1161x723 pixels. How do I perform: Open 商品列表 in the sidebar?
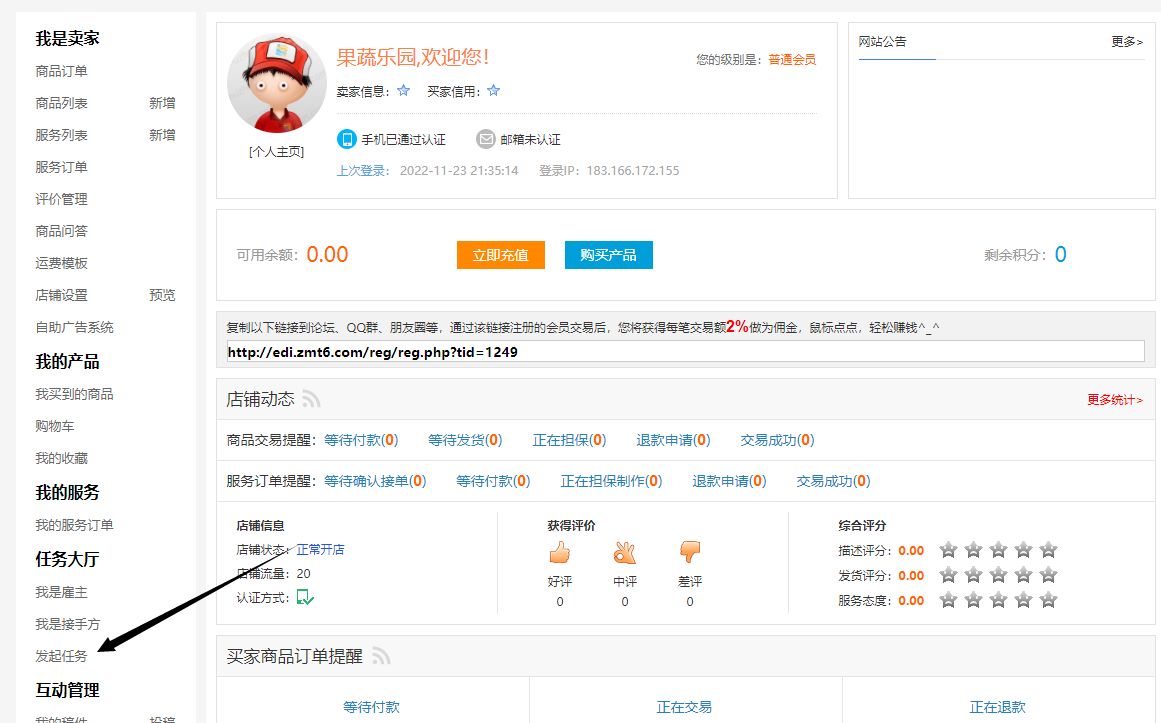(x=61, y=103)
